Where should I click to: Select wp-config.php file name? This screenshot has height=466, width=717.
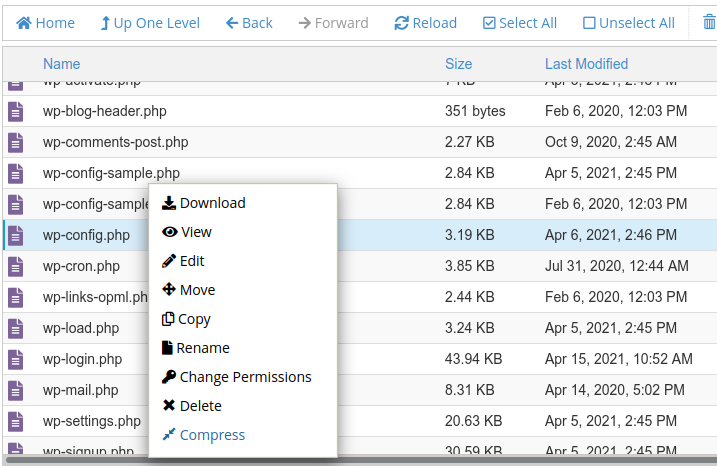(86, 235)
